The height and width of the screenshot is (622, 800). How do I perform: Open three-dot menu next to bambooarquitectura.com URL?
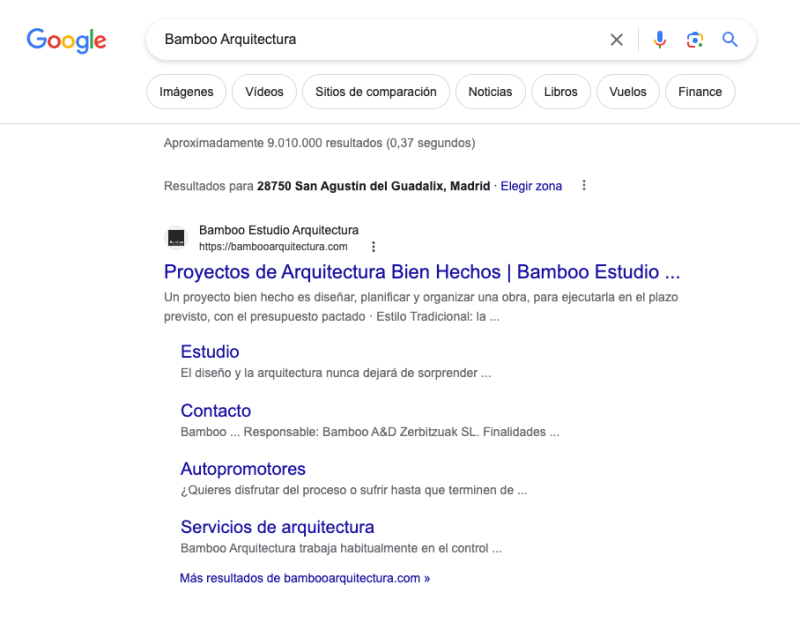pos(373,247)
